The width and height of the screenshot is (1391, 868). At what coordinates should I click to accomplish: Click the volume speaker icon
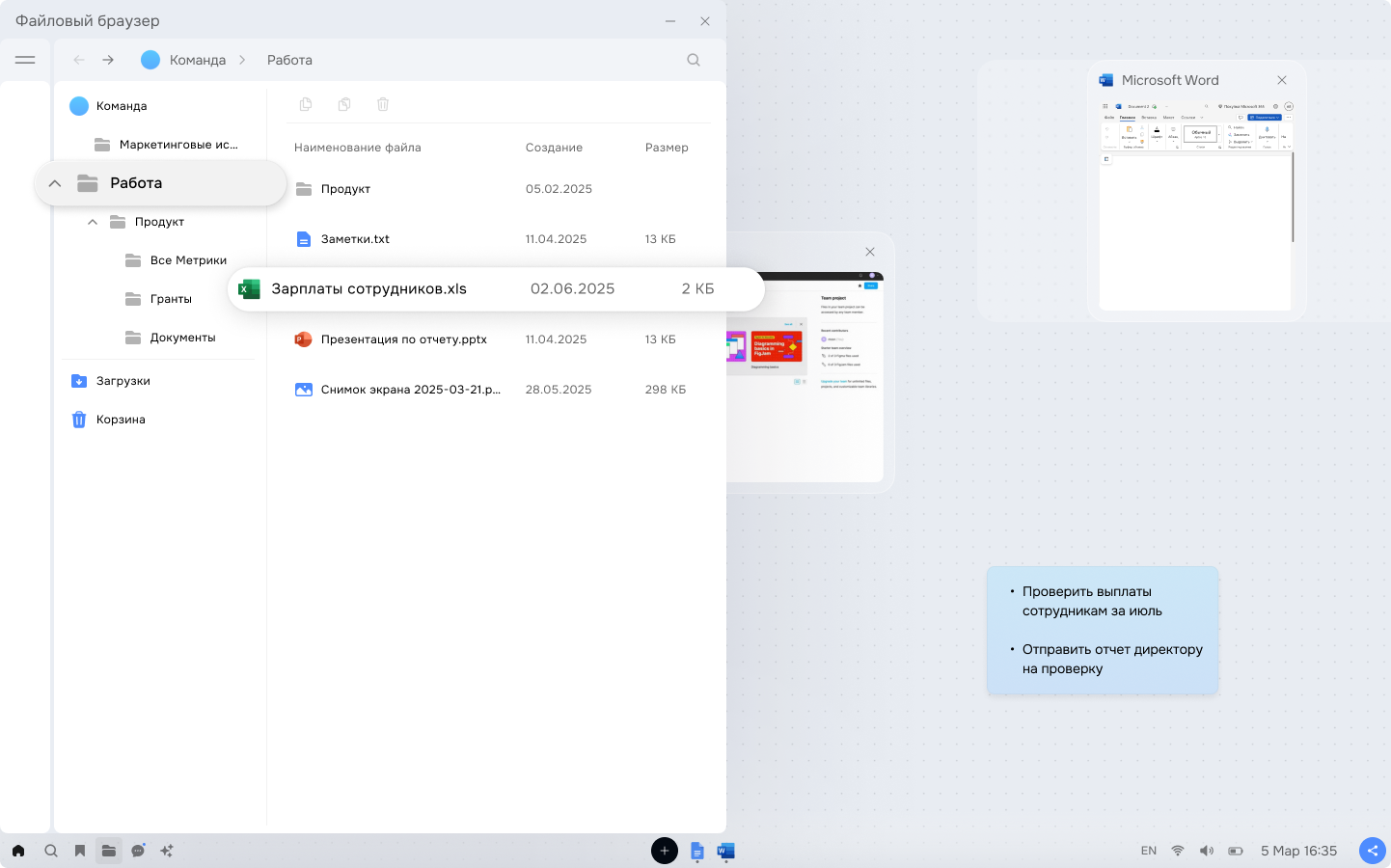pos(1207,851)
